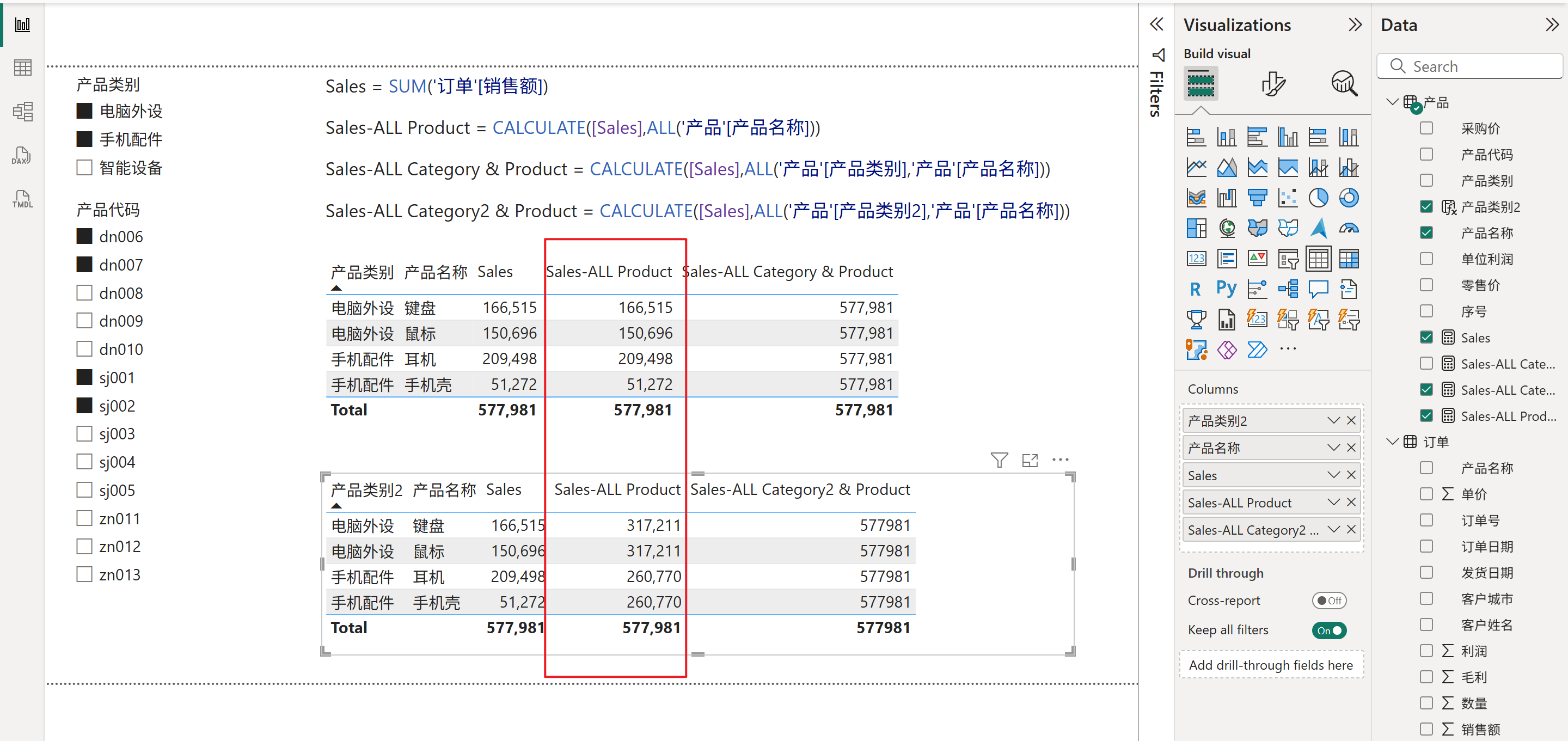
Task: Select the Line chart visual icon
Action: [x=1196, y=168]
